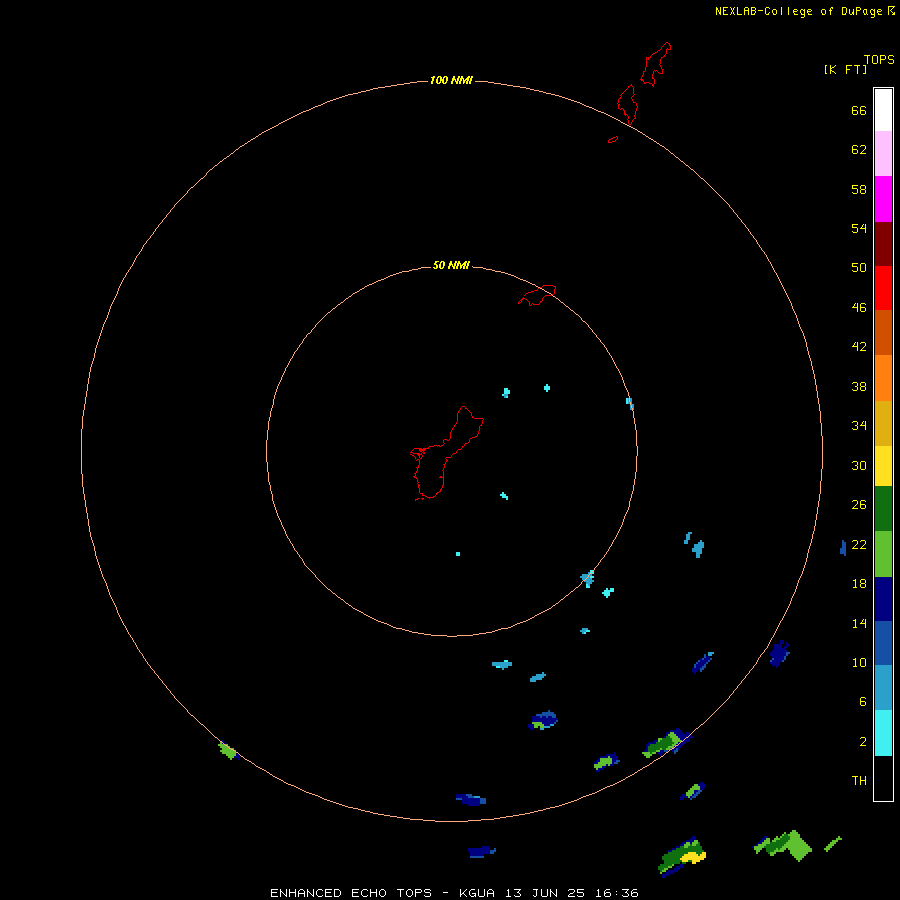Click the medium blue 18 kft swatch
This screenshot has width=900, height=900.
[x=883, y=643]
